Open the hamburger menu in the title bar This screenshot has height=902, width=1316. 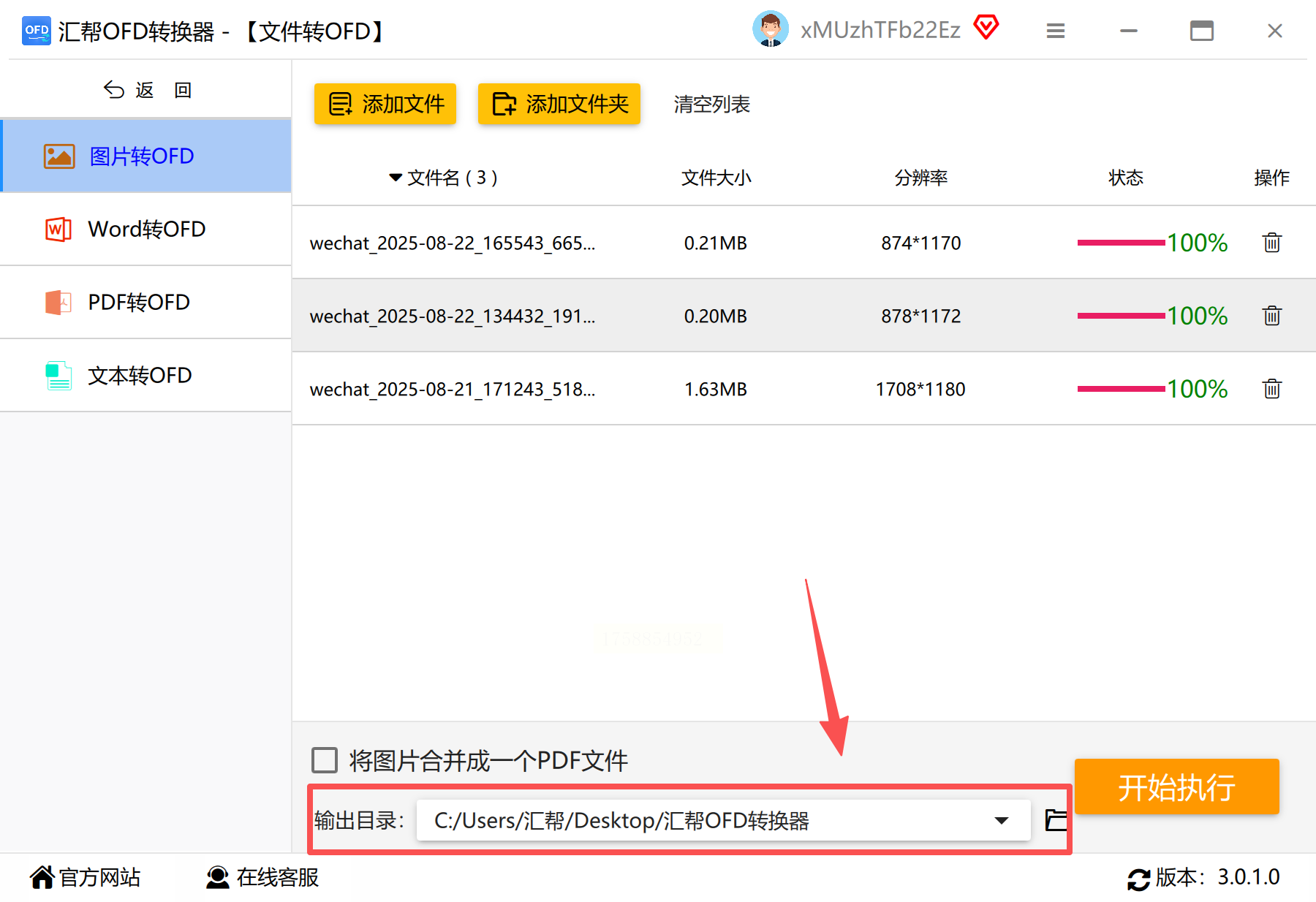(x=1055, y=31)
